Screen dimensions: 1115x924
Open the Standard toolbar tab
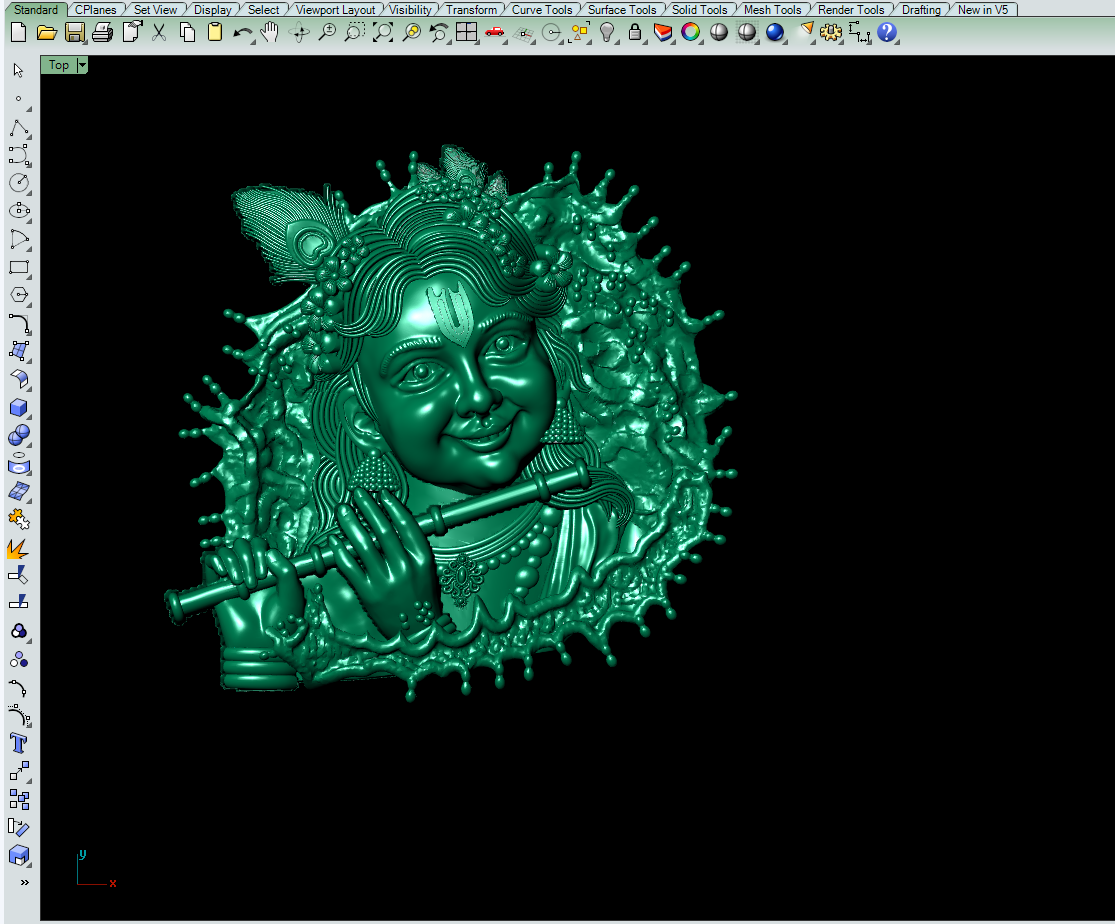tap(36, 10)
